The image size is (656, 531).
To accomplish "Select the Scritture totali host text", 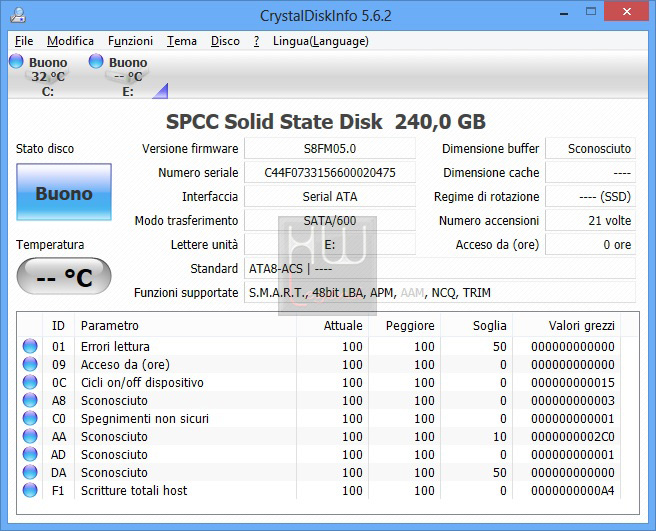I will click(x=134, y=490).
